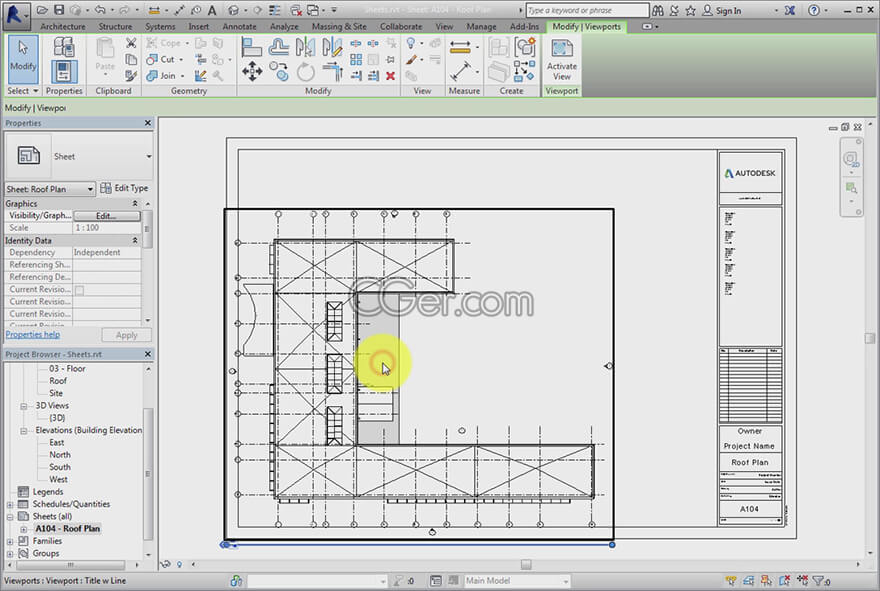
Task: Click the filter icon in status bar
Action: [820, 581]
